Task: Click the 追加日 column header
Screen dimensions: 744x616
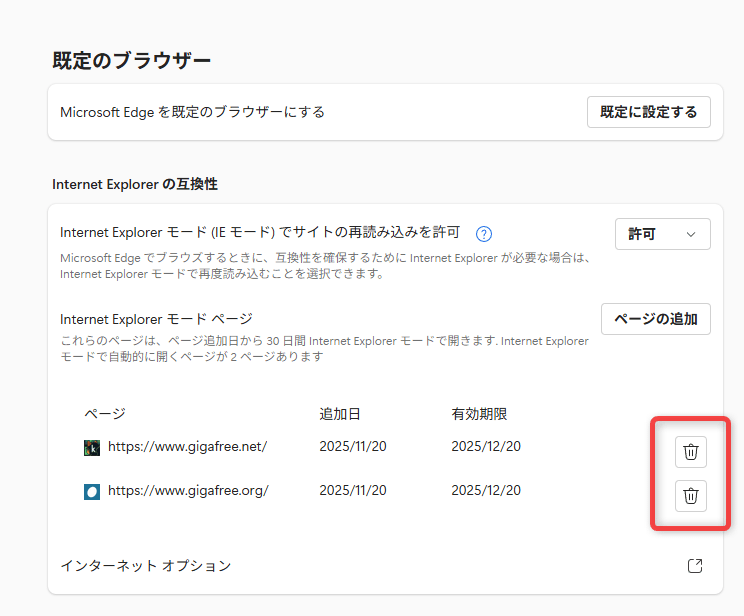Action: [340, 414]
